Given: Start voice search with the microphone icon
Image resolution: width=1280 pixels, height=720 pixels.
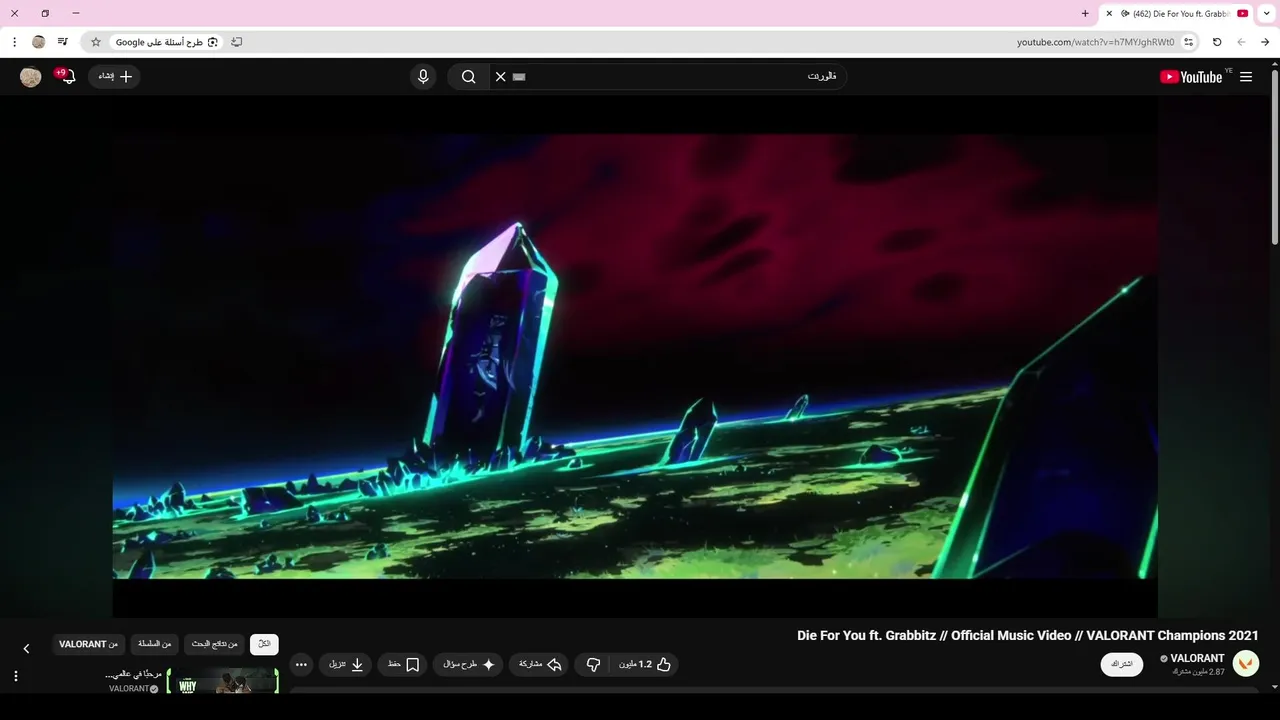Looking at the screenshot, I should tap(423, 77).
